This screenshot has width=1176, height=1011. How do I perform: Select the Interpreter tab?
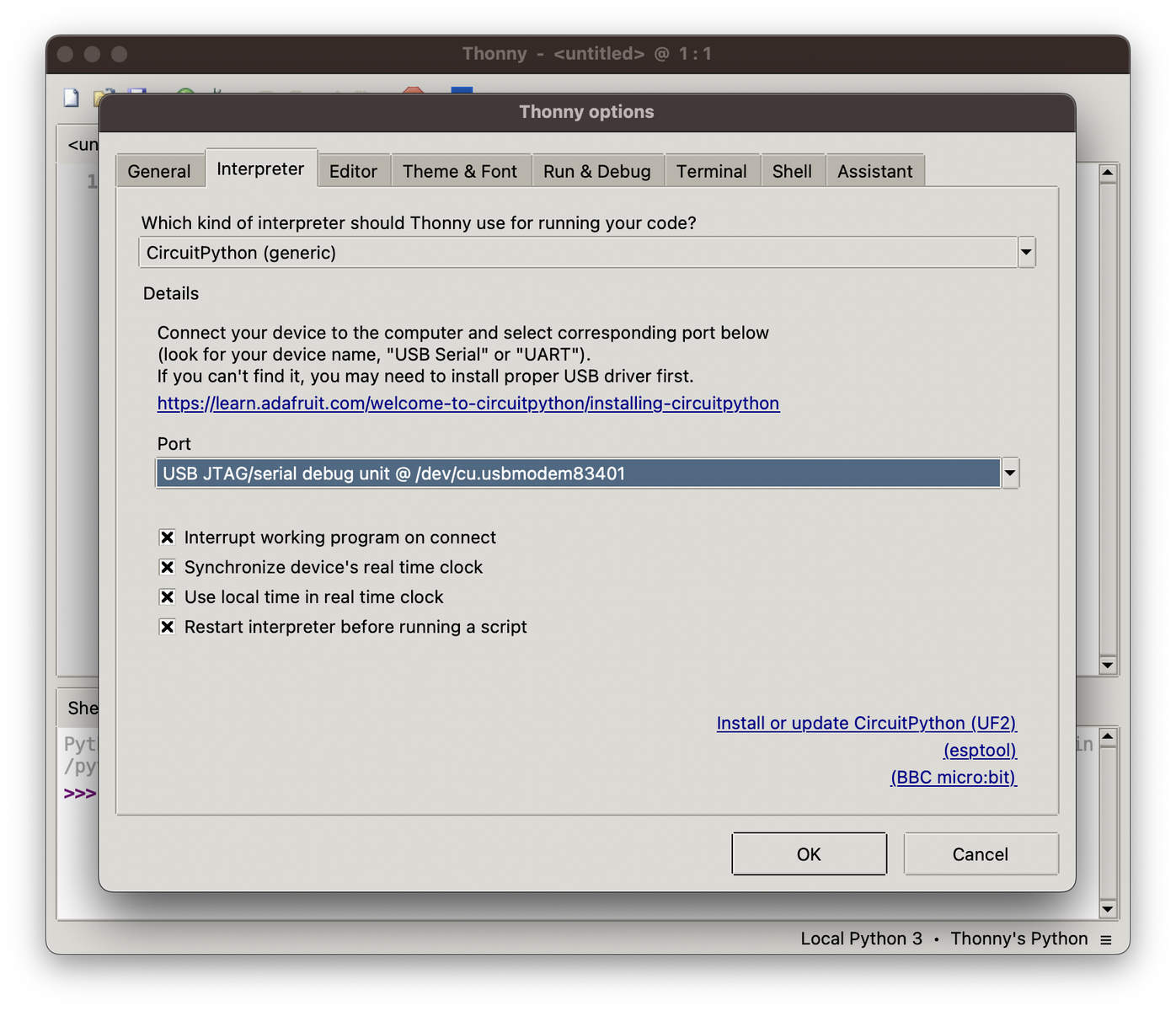click(x=260, y=168)
